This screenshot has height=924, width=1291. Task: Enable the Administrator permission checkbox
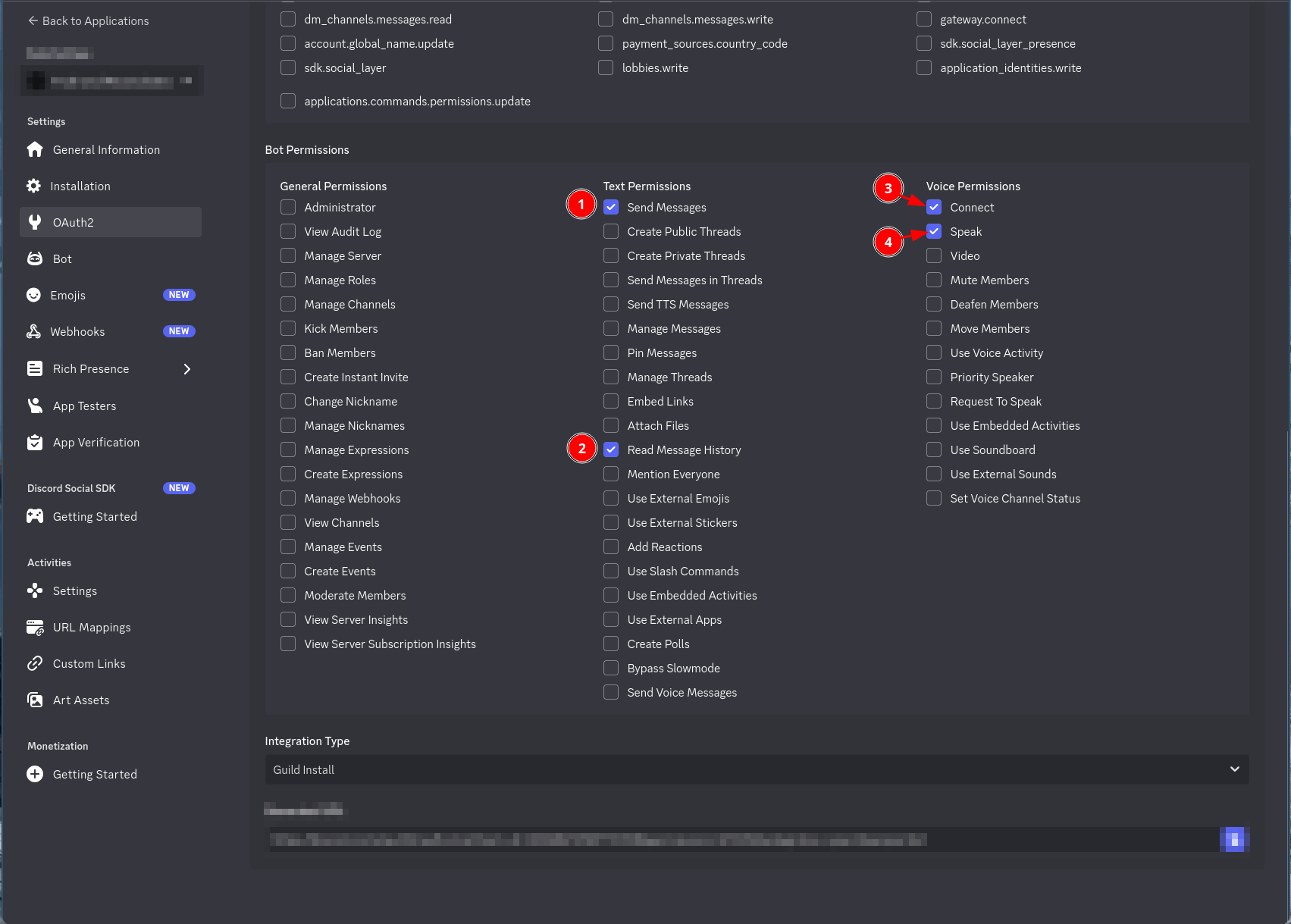point(288,207)
